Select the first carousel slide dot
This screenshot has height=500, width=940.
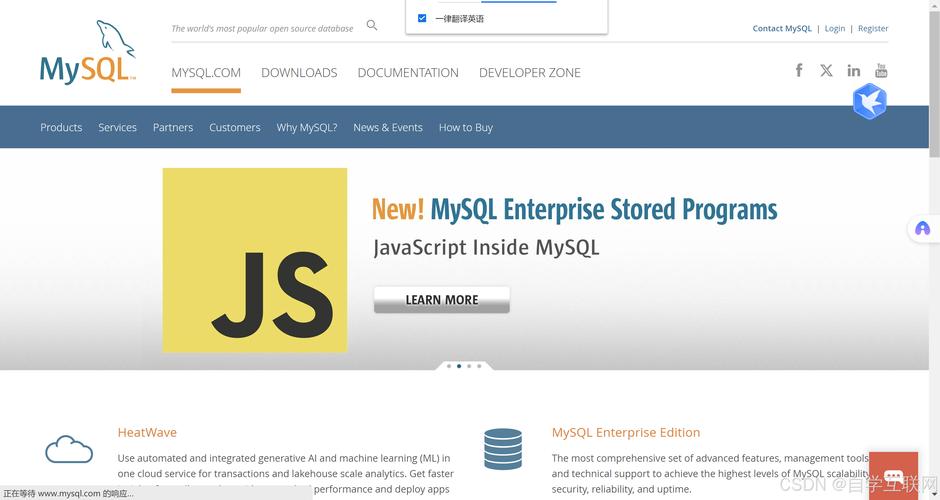tap(449, 366)
